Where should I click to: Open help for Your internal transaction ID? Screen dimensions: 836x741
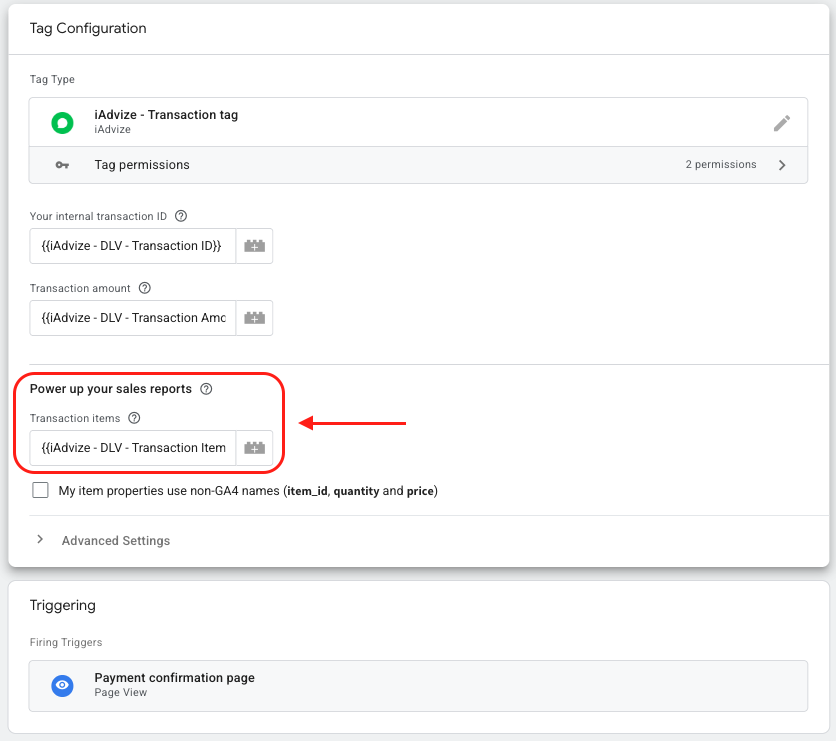181,216
